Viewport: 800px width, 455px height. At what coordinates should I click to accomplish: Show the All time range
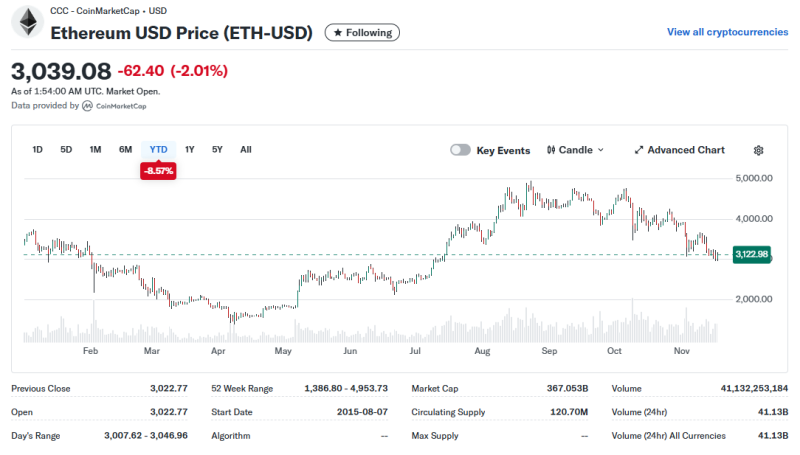click(x=245, y=149)
